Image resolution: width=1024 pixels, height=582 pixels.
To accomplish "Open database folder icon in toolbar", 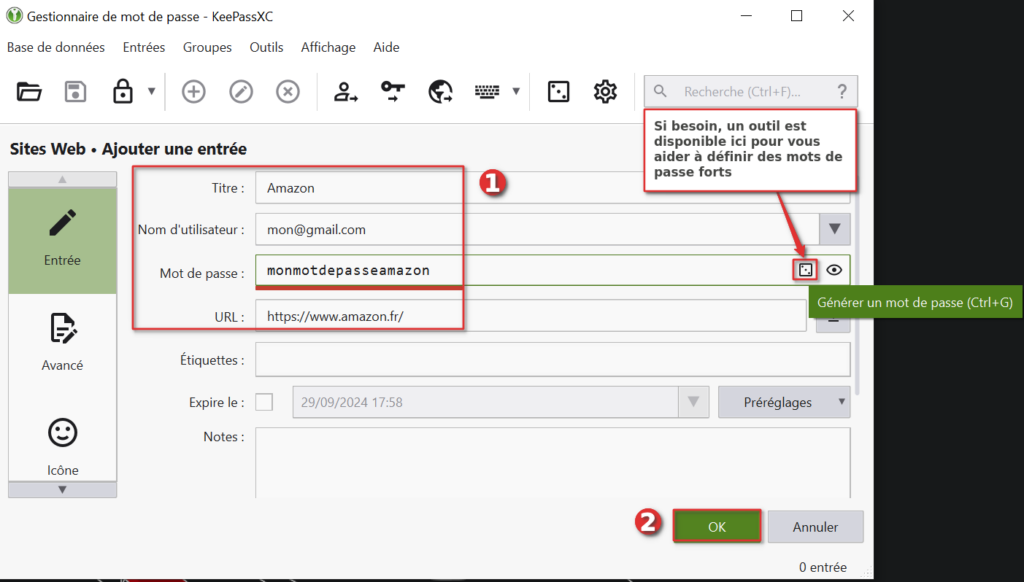I will tap(29, 92).
